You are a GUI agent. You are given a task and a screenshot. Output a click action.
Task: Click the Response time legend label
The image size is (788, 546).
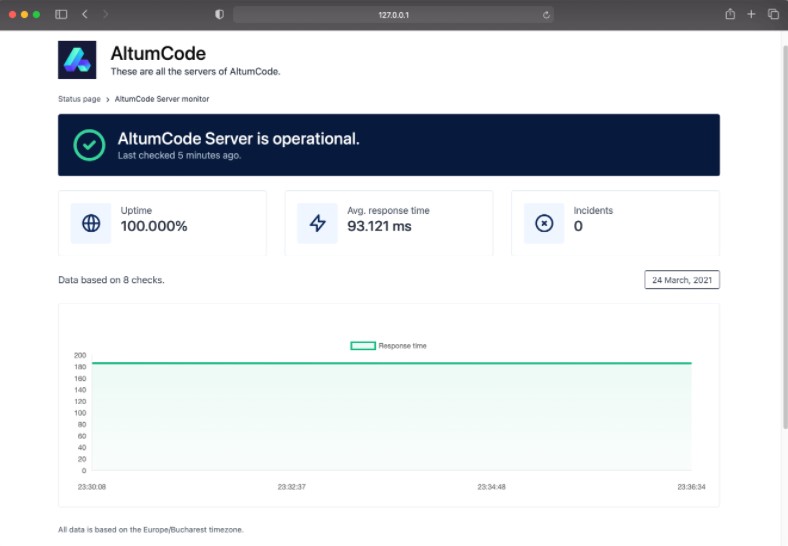[x=402, y=346]
